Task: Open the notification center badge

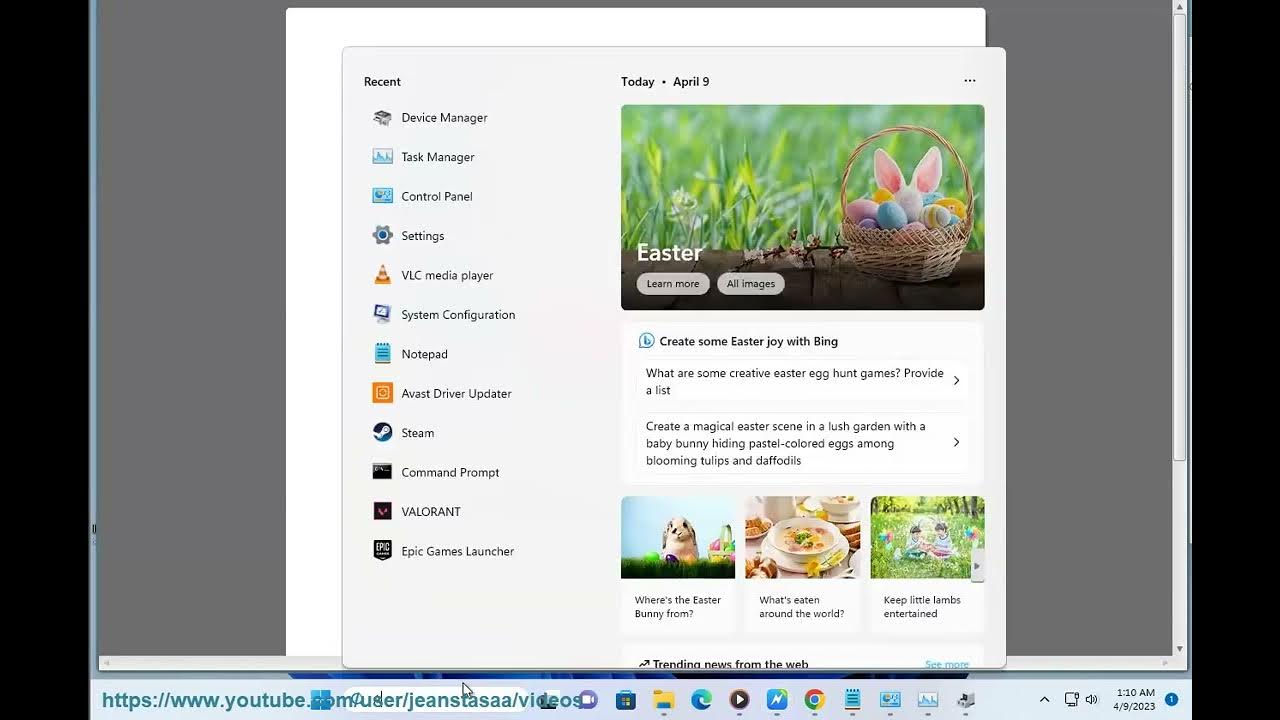Action: (1171, 699)
